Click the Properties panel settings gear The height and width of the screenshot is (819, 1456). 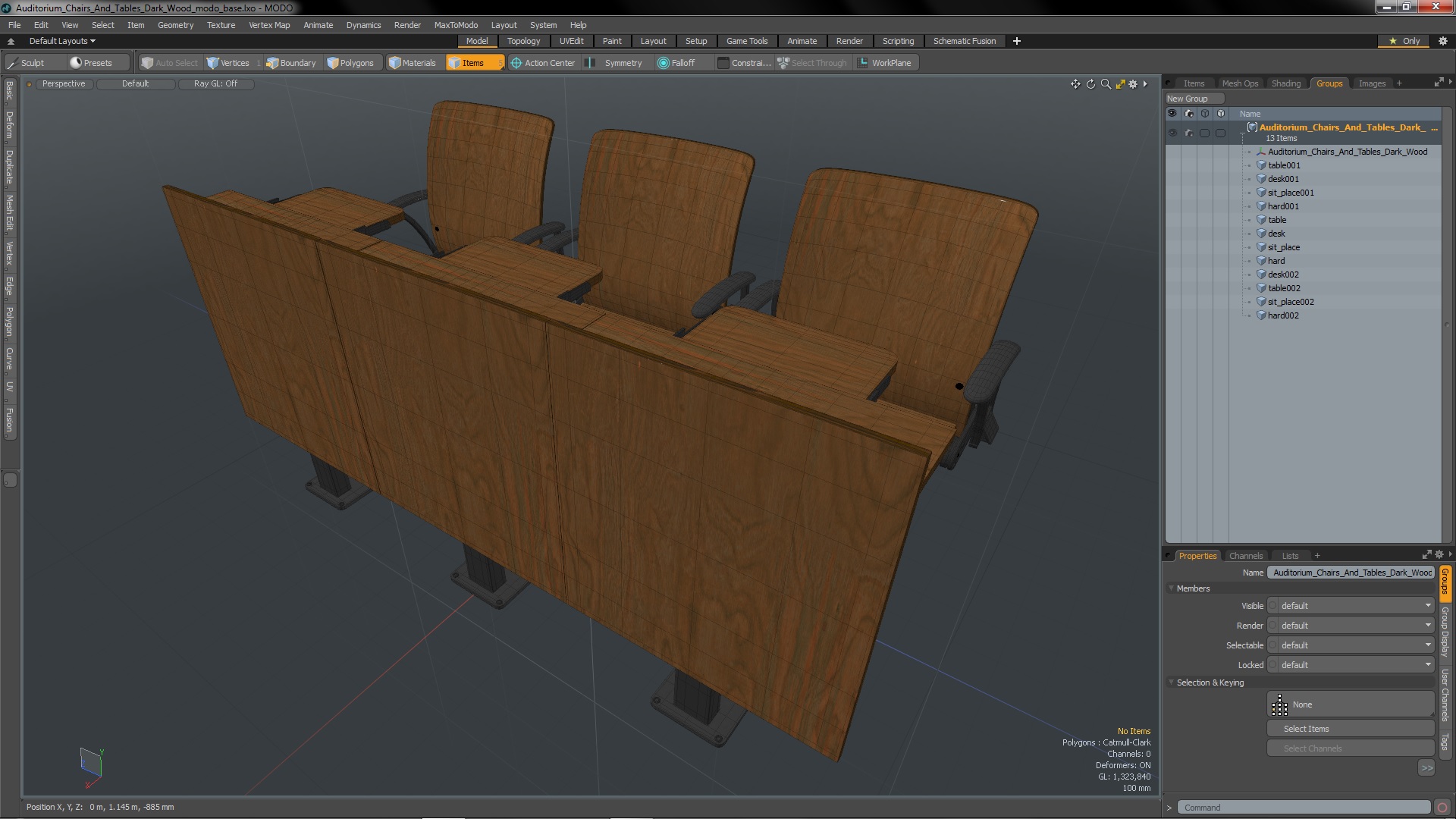(1439, 554)
